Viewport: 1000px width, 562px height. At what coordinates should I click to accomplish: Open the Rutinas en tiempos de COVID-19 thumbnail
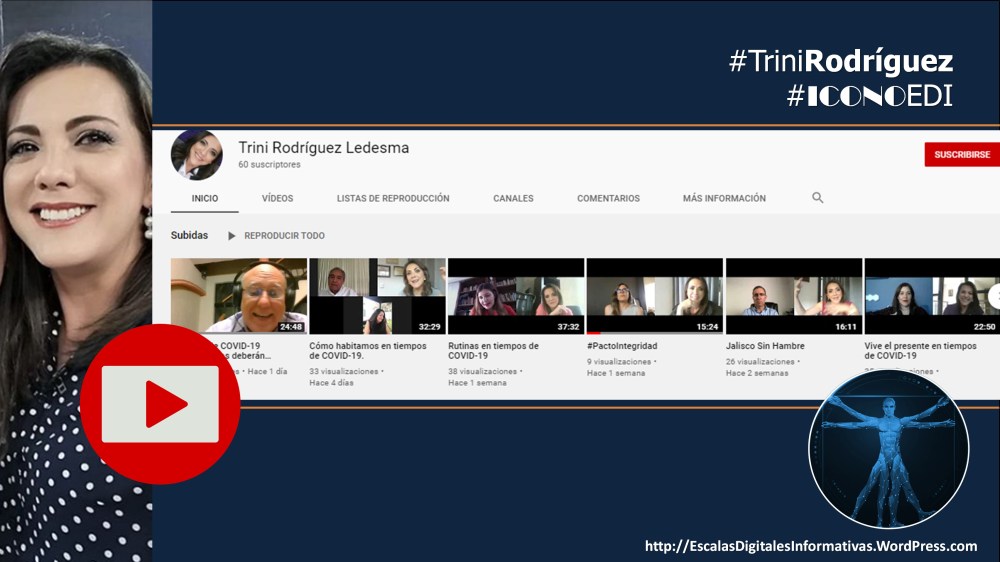[516, 296]
